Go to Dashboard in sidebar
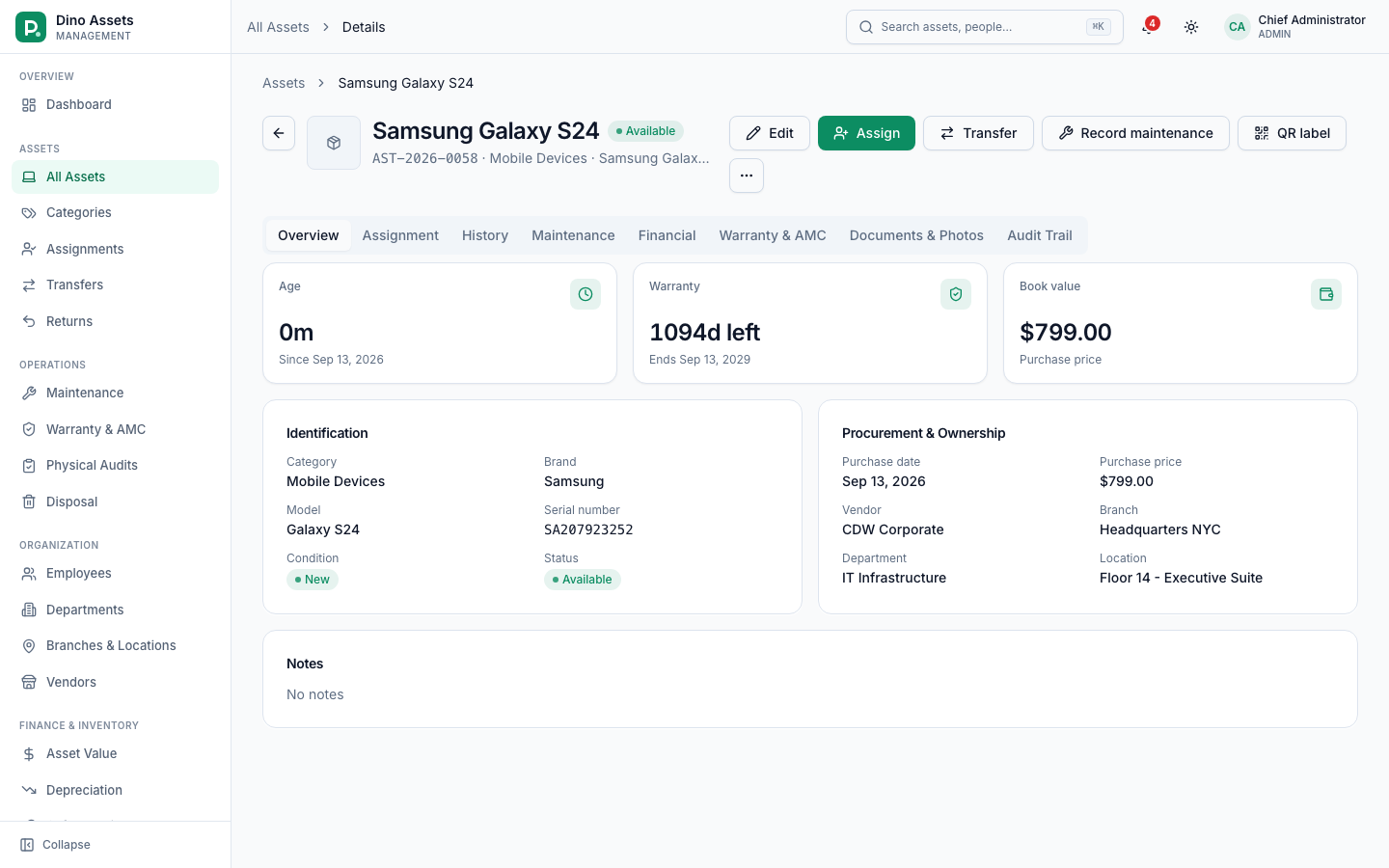Screen dimensions: 1389x868 coord(115,104)
